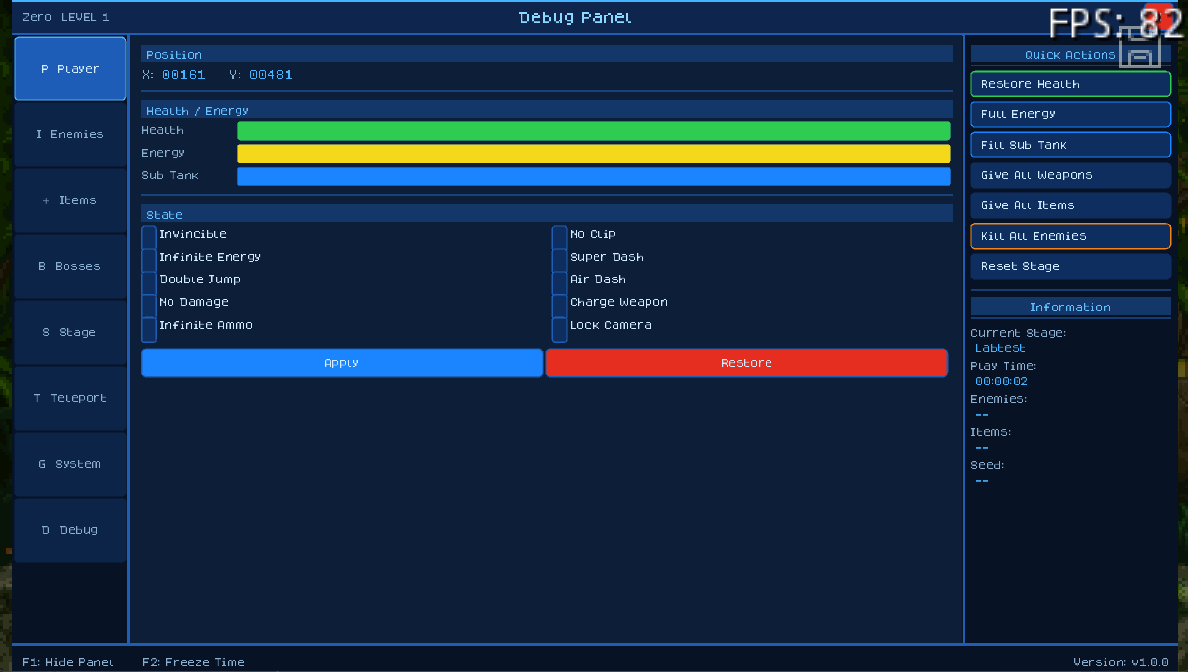Switch to the Enemies tab
The image size is (1188, 672).
70,134
